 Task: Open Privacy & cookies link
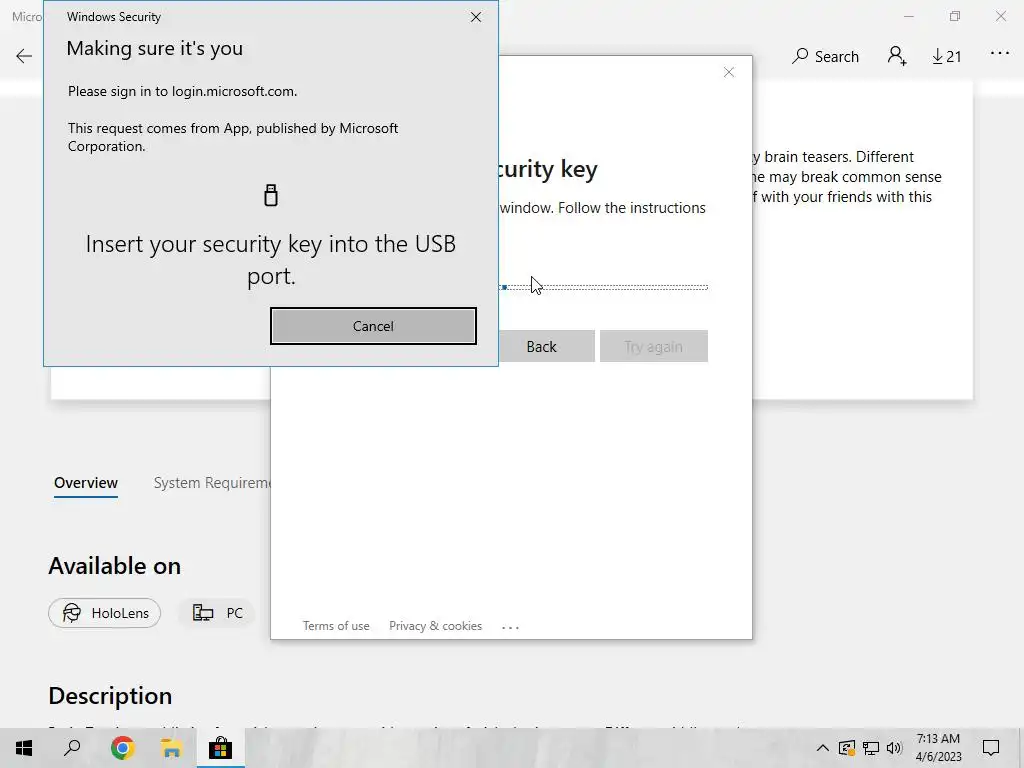(x=436, y=626)
